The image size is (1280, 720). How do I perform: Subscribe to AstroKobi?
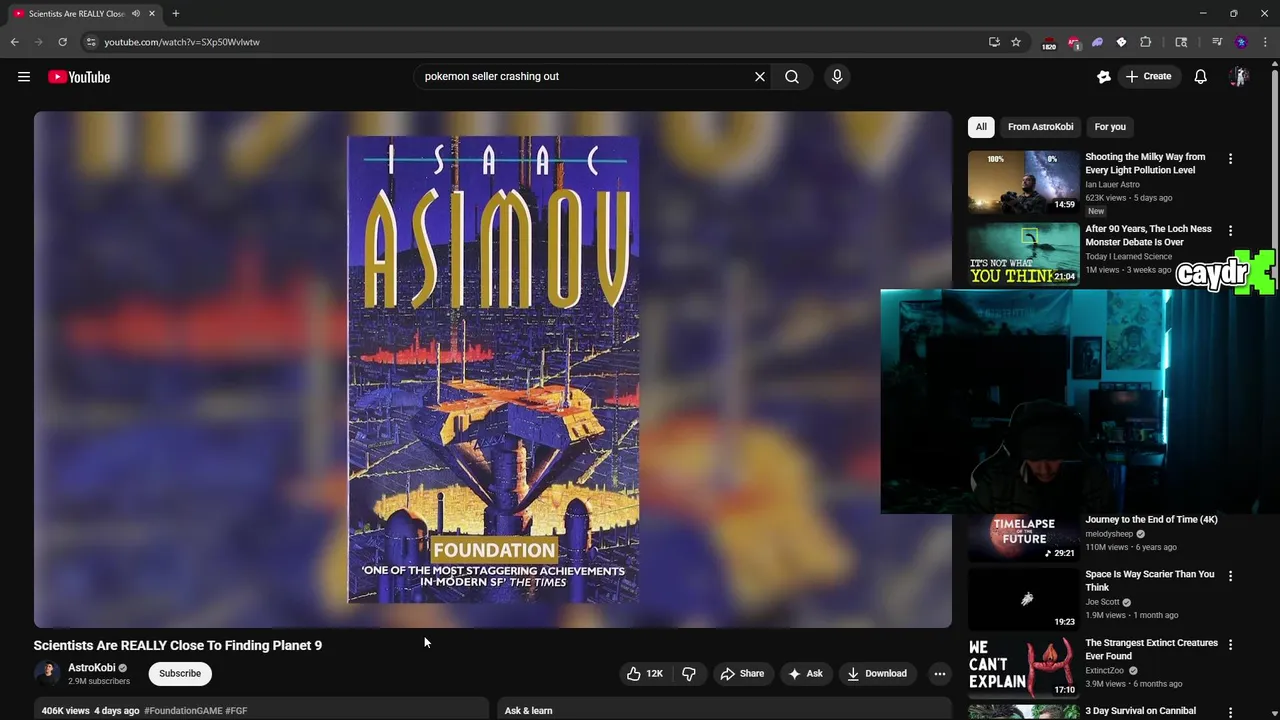coord(180,673)
